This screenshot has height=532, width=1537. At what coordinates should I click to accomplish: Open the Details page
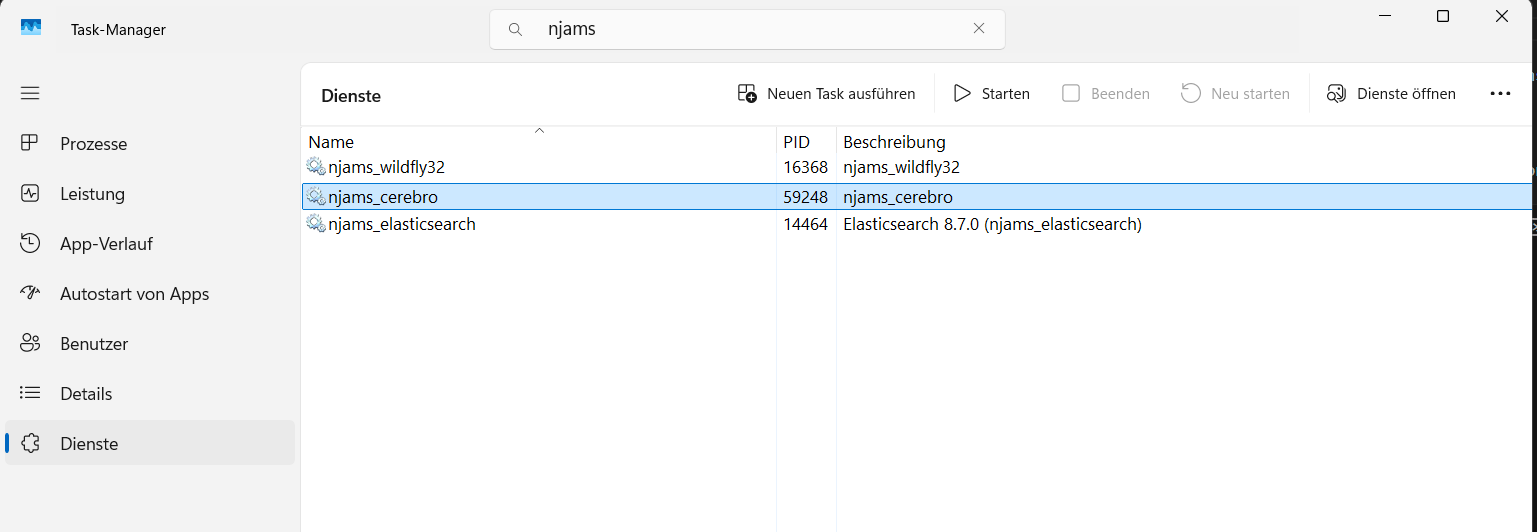pos(150,394)
